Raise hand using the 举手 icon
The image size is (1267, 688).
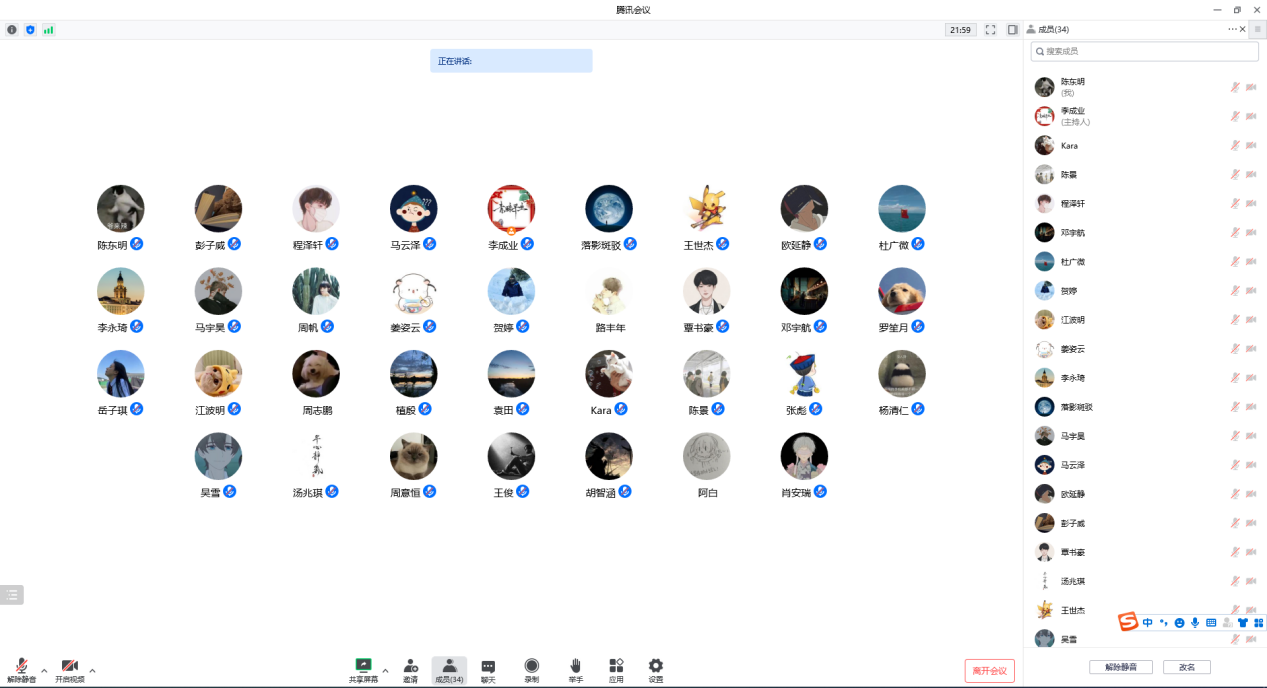575,669
